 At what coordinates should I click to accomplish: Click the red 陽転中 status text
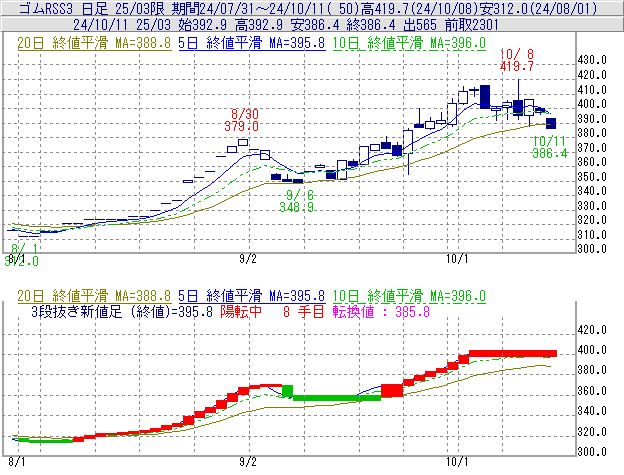[241, 311]
